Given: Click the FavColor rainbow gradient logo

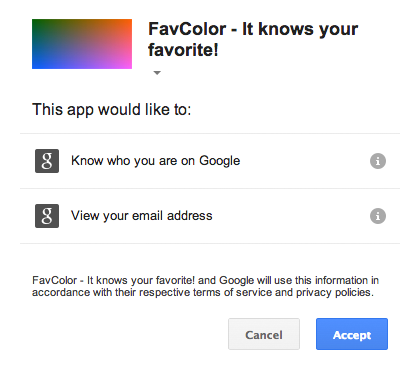Looking at the screenshot, I should (x=82, y=44).
